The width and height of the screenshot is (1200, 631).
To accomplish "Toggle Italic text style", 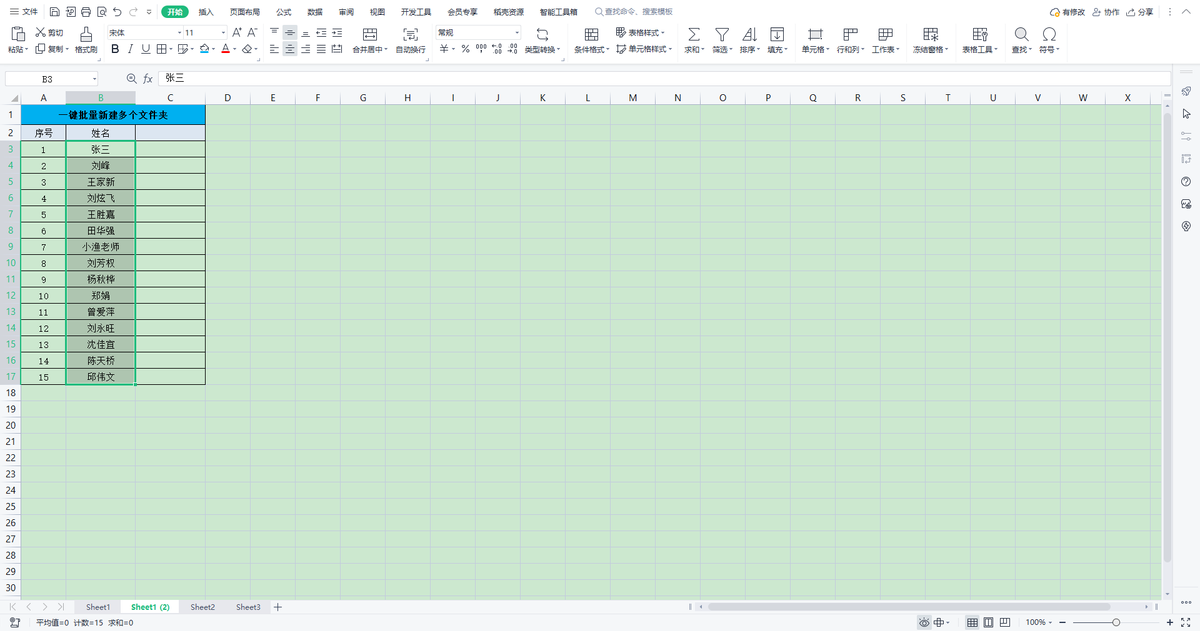I will point(130,49).
